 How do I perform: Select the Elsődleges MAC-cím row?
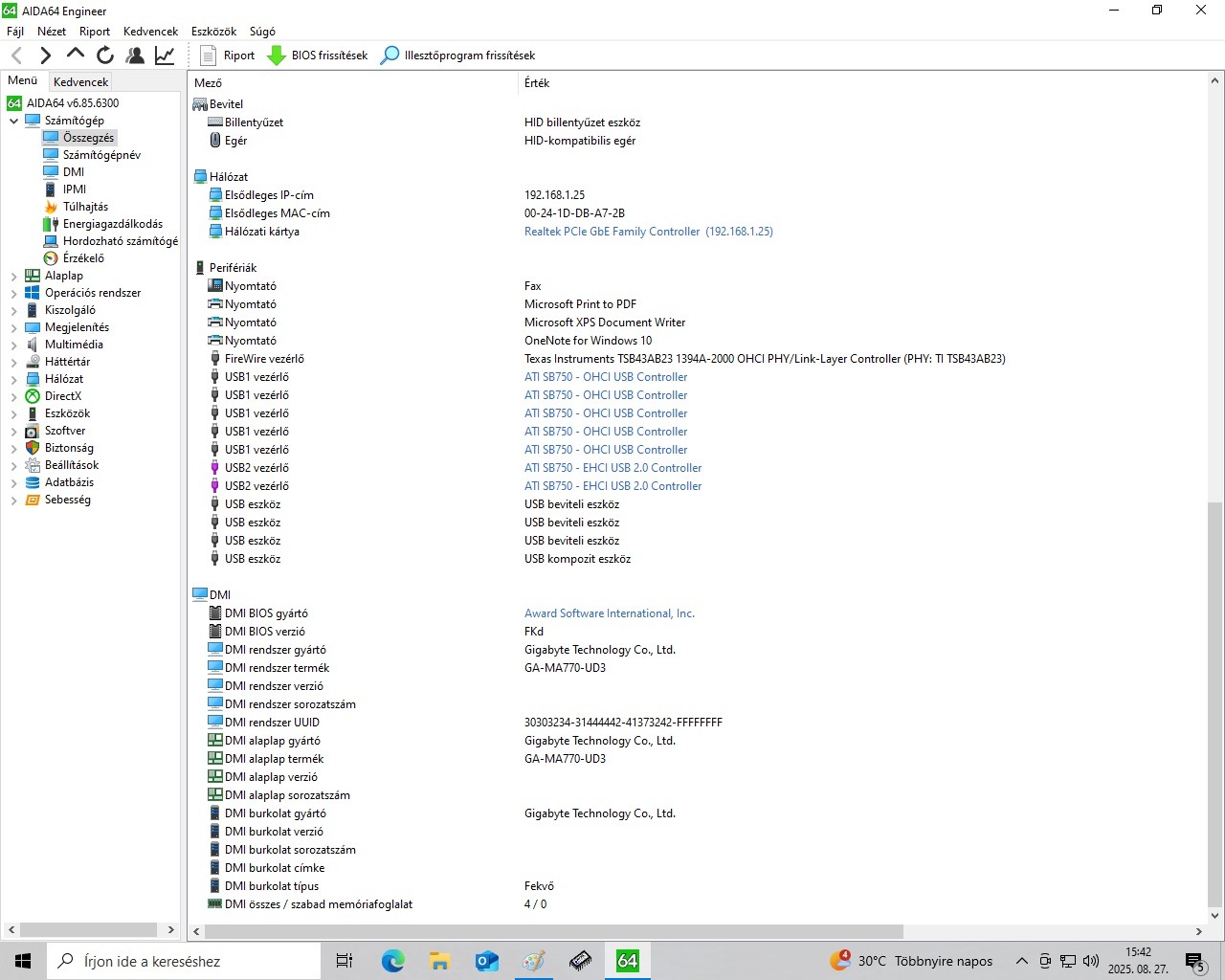(696, 213)
